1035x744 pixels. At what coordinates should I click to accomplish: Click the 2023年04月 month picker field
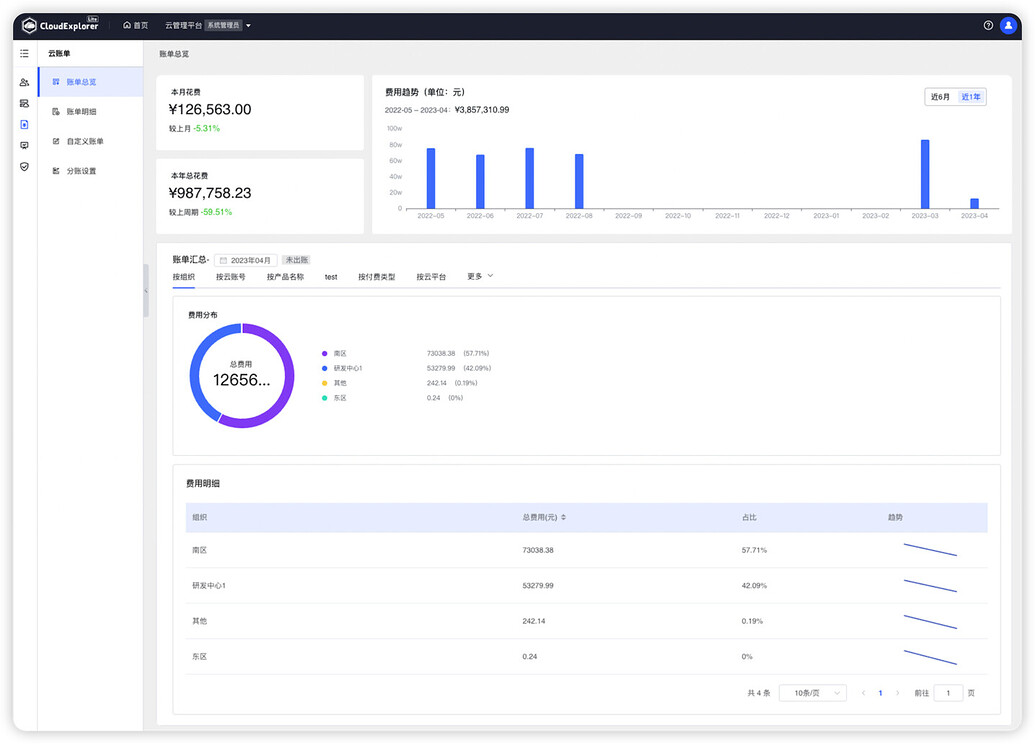tap(246, 260)
